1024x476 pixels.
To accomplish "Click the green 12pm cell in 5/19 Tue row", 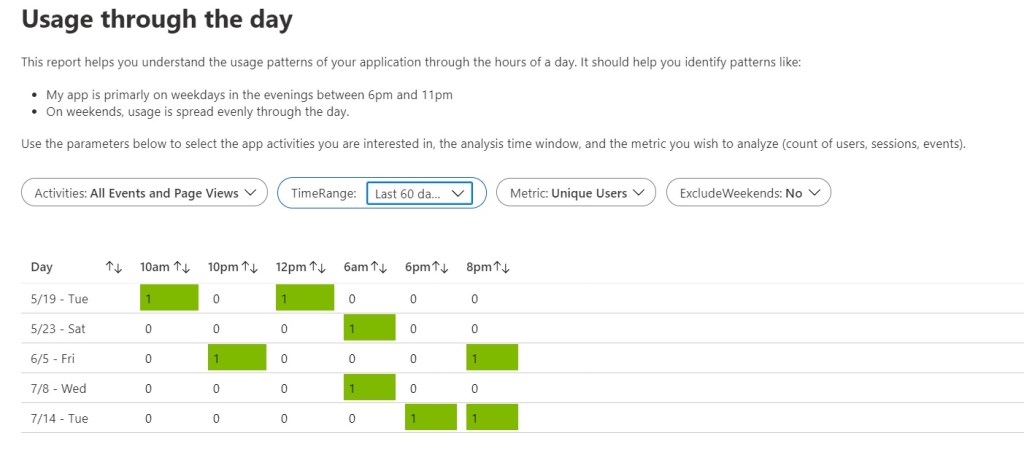I will [x=305, y=298].
